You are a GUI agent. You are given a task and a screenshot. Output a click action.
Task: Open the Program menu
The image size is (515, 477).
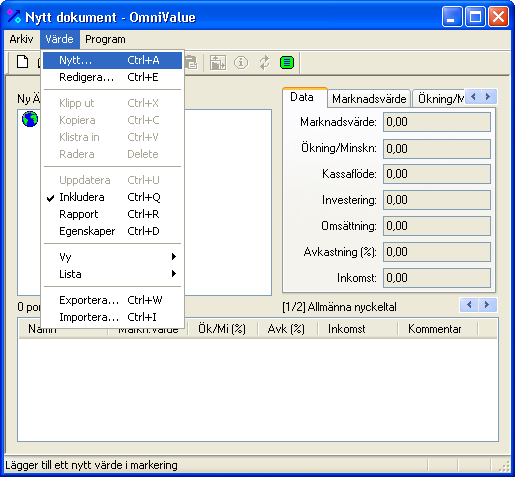click(105, 39)
